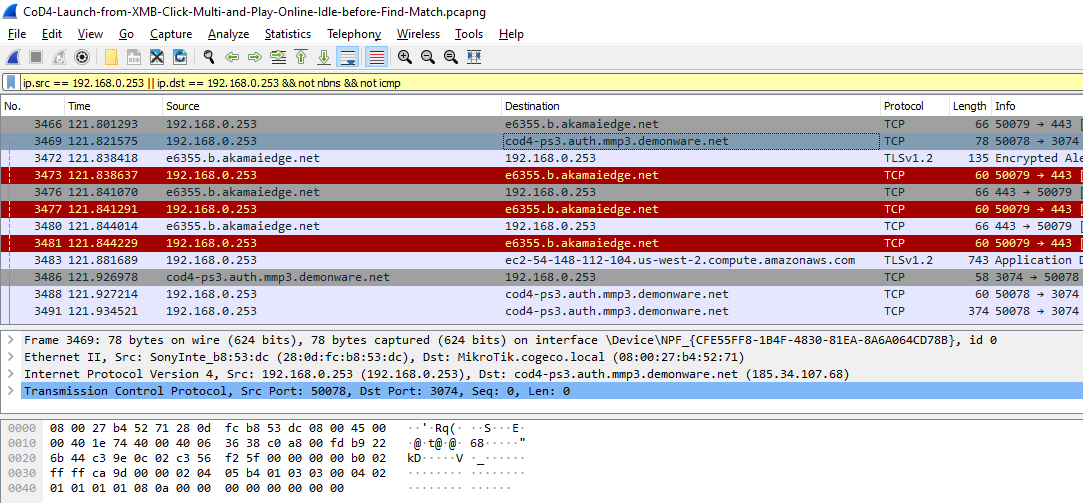Open the Tools menu
This screenshot has height=503, width=1083.
pyautogui.click(x=470, y=34)
